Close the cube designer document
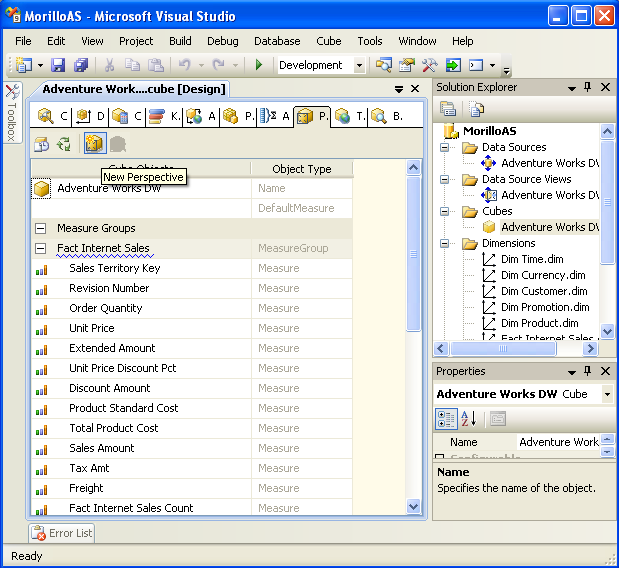This screenshot has height=568, width=619. 415,89
